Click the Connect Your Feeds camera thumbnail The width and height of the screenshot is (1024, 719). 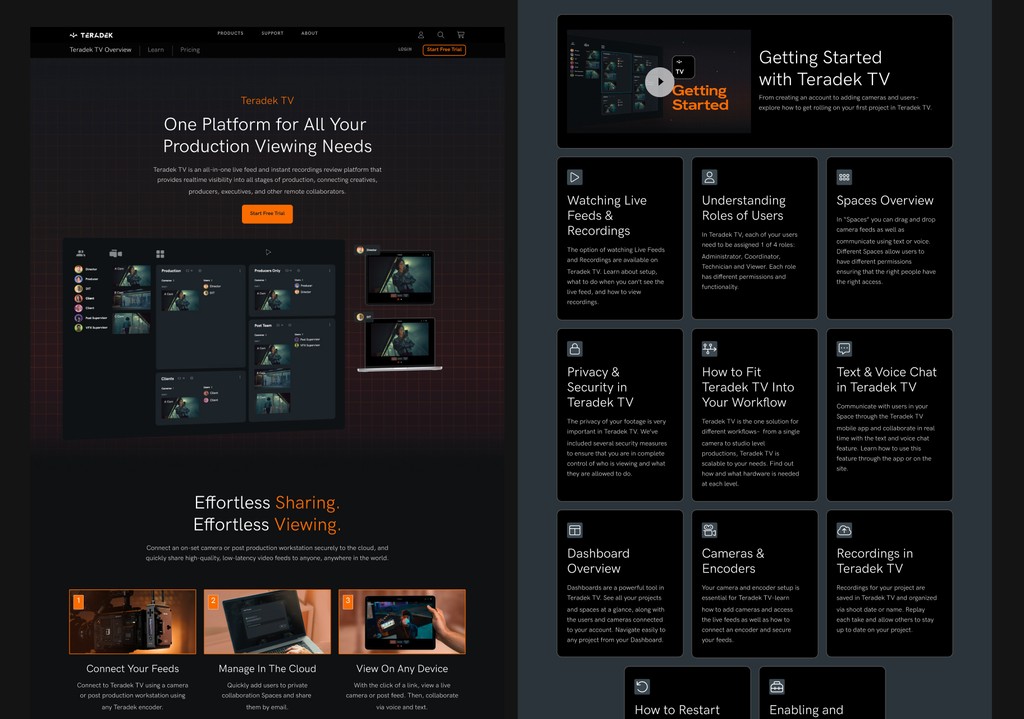(x=133, y=622)
